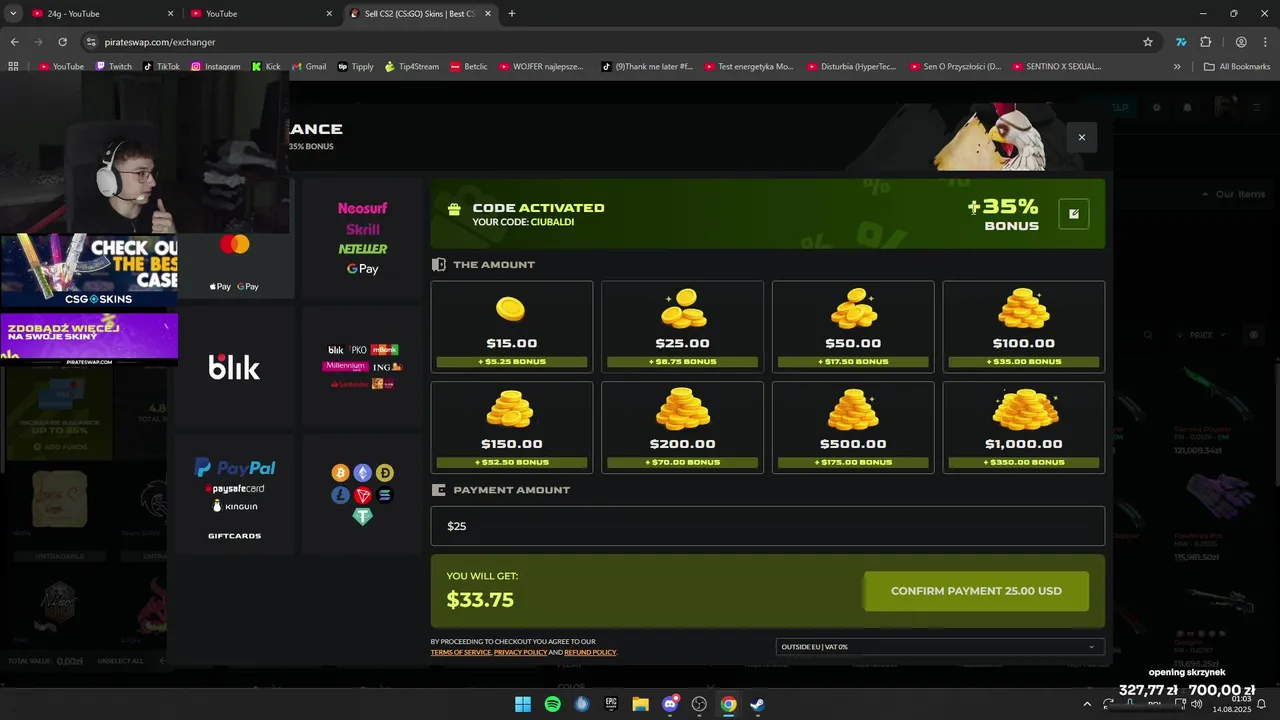The height and width of the screenshot is (720, 1280).
Task: Select the $15.00 amount card
Action: coord(511,327)
